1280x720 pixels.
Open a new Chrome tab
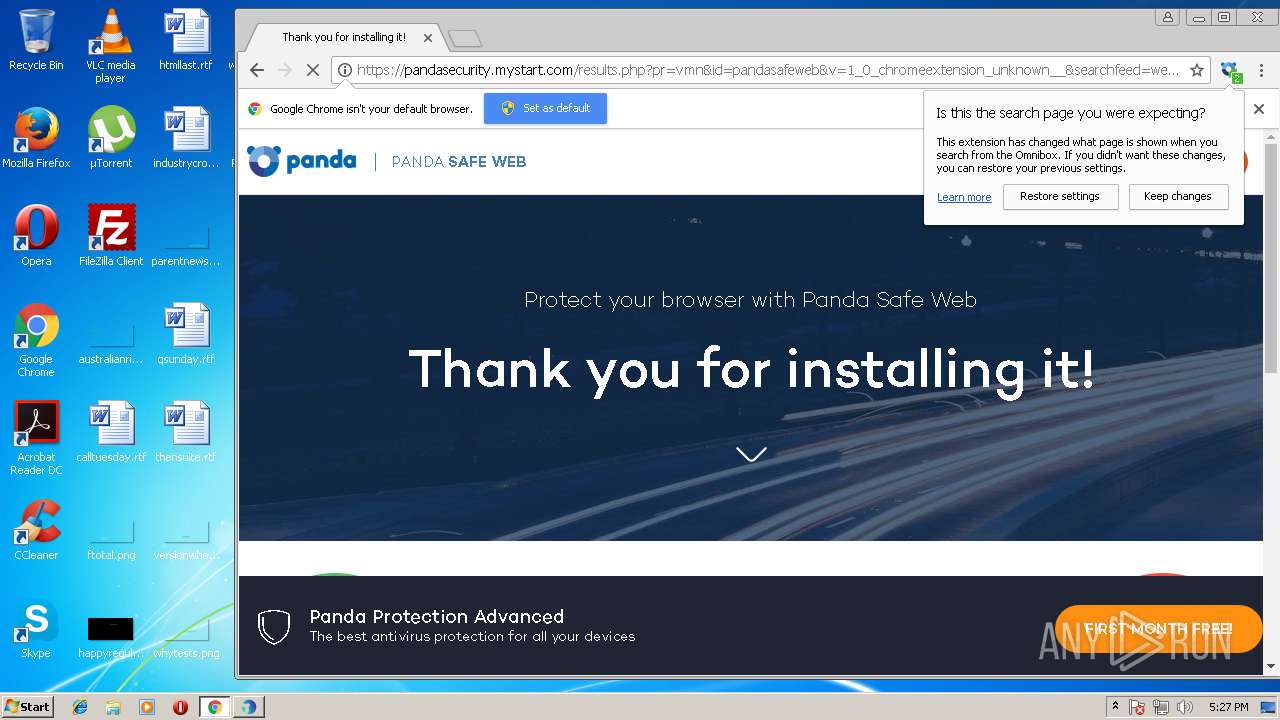click(x=465, y=39)
